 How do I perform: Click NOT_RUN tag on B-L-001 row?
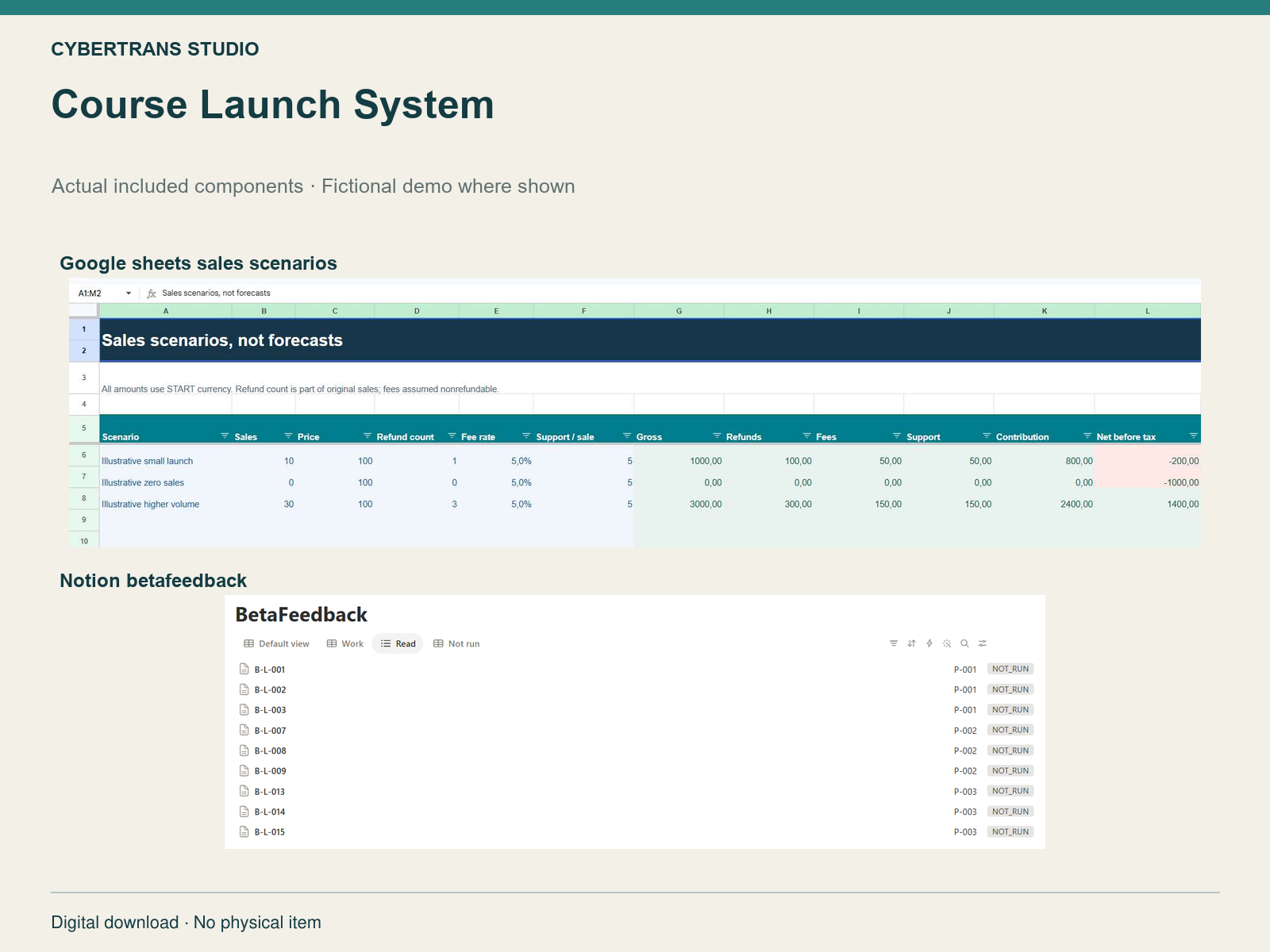[1010, 669]
